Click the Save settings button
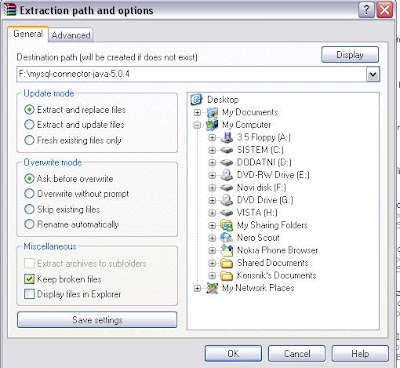The height and width of the screenshot is (368, 400). [97, 320]
